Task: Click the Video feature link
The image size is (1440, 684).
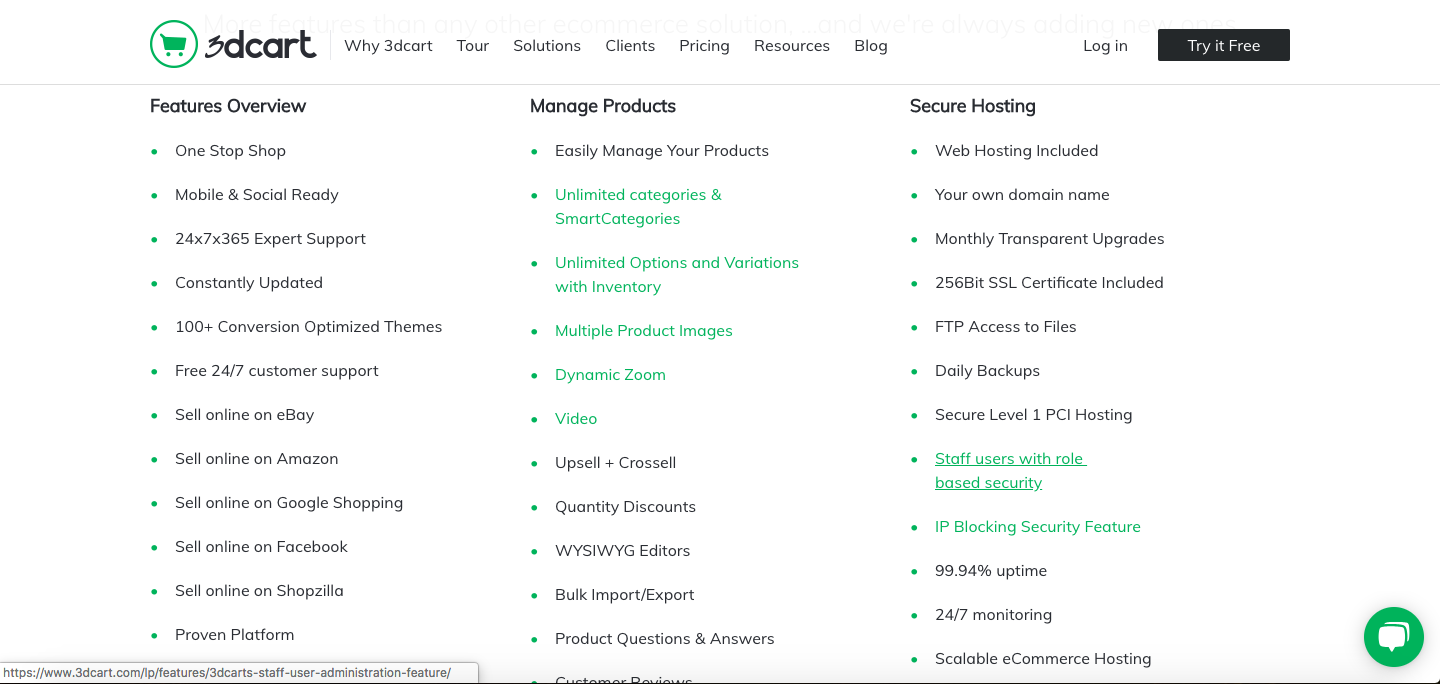Action: [576, 419]
